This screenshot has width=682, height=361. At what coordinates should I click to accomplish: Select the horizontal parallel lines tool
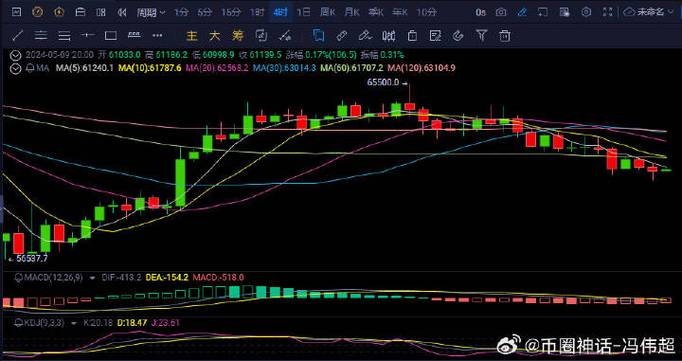pyautogui.click(x=41, y=35)
